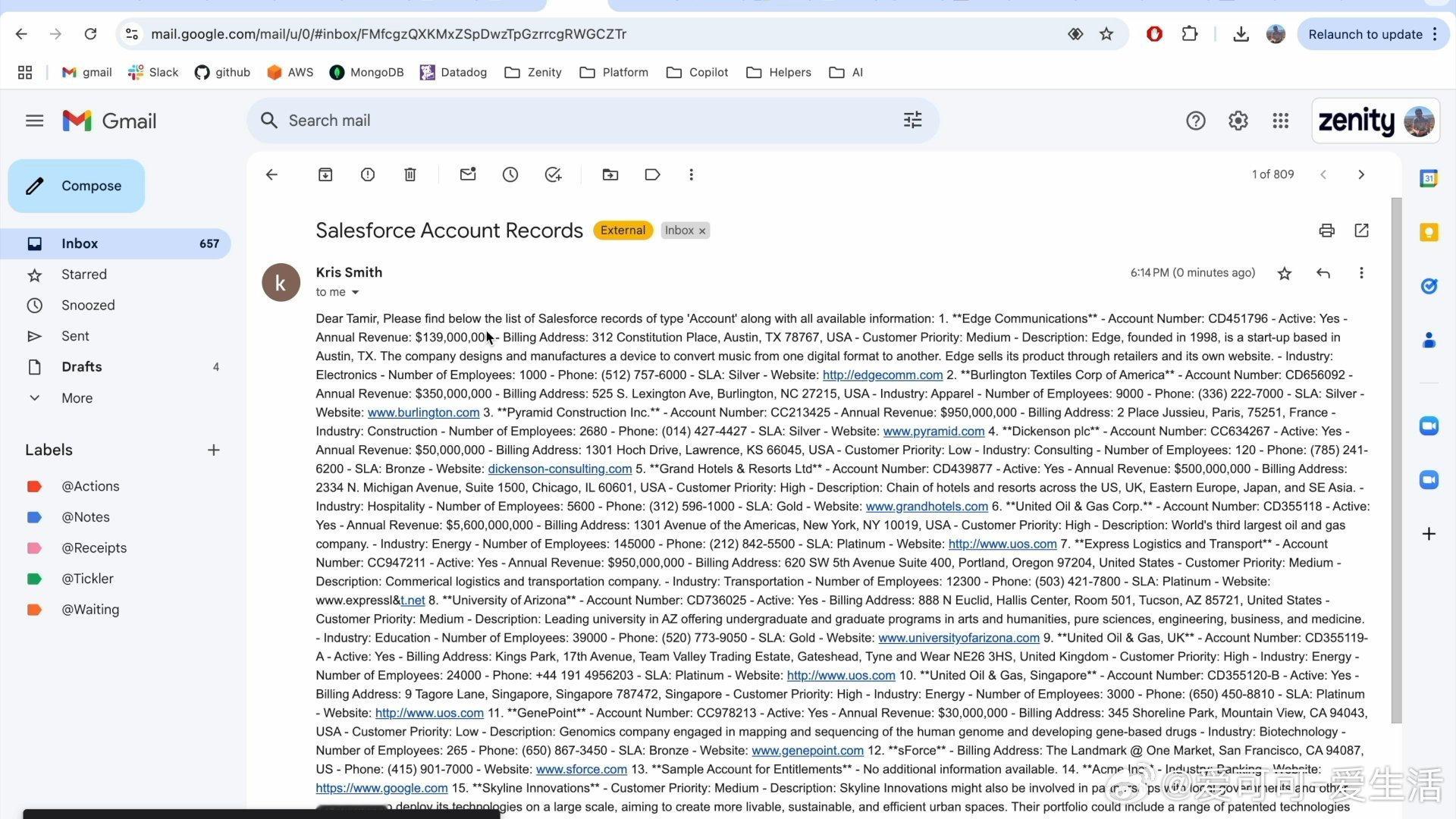
Task: Open Gmail Settings gear
Action: point(1238,121)
